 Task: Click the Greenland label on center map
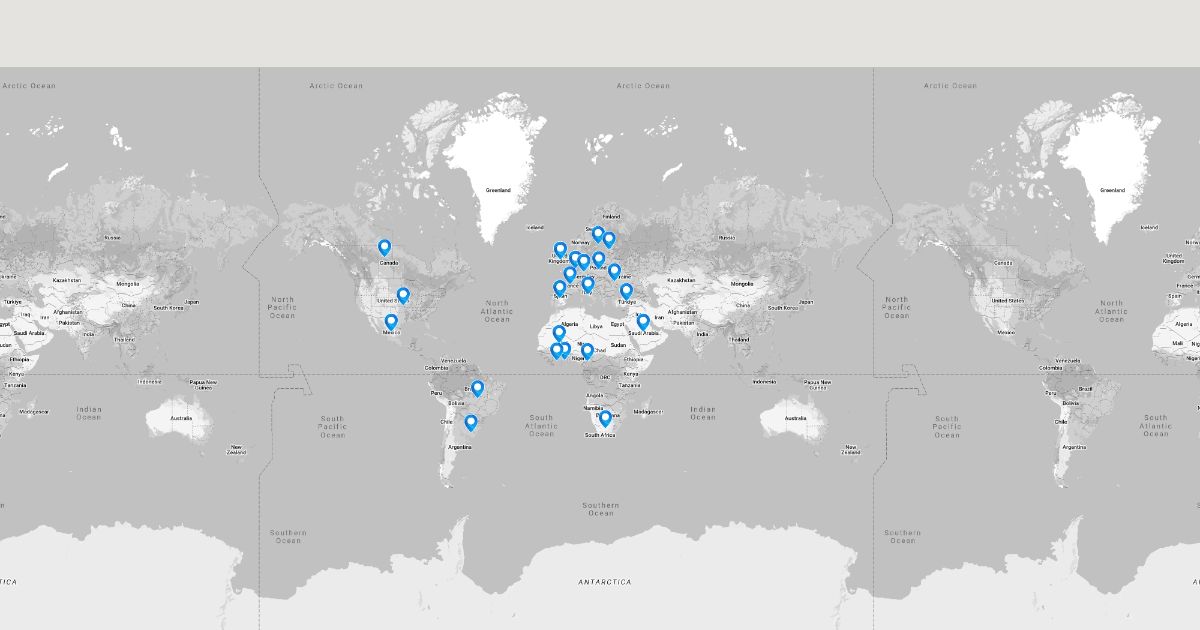[498, 190]
